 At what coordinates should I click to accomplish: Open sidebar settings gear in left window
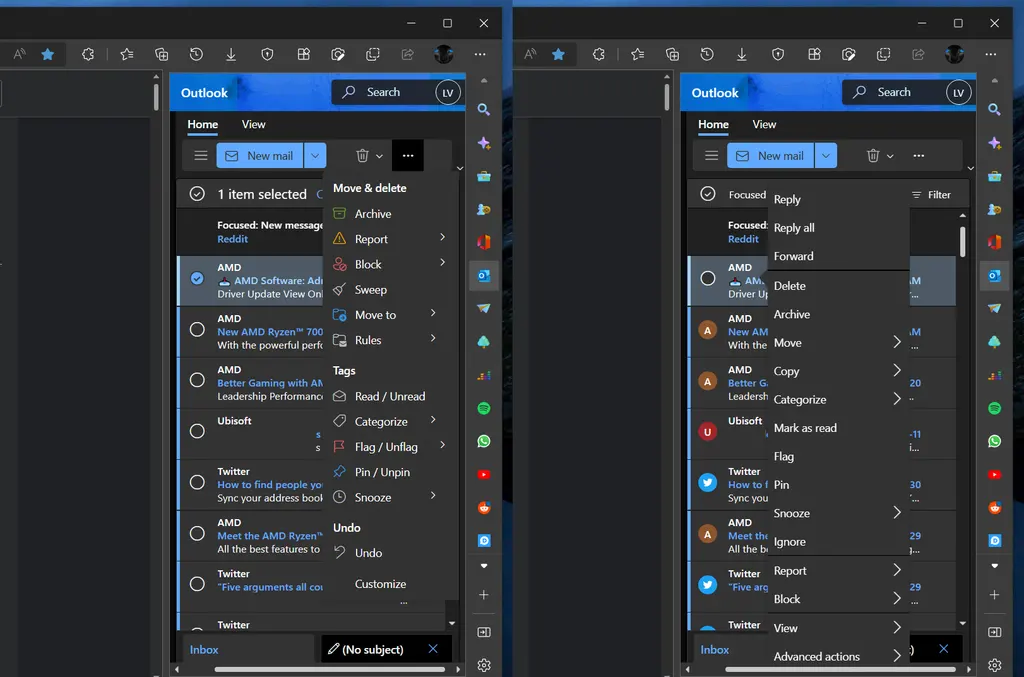(484, 665)
